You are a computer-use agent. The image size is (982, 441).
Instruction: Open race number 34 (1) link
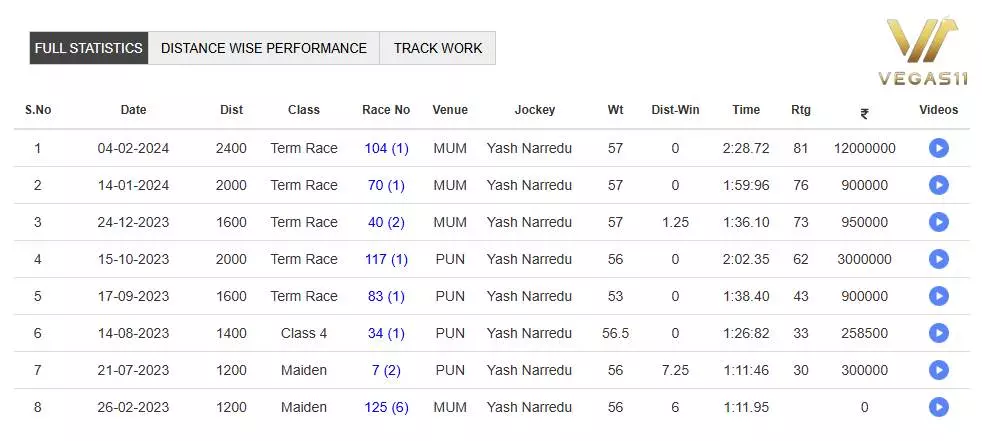click(x=386, y=333)
